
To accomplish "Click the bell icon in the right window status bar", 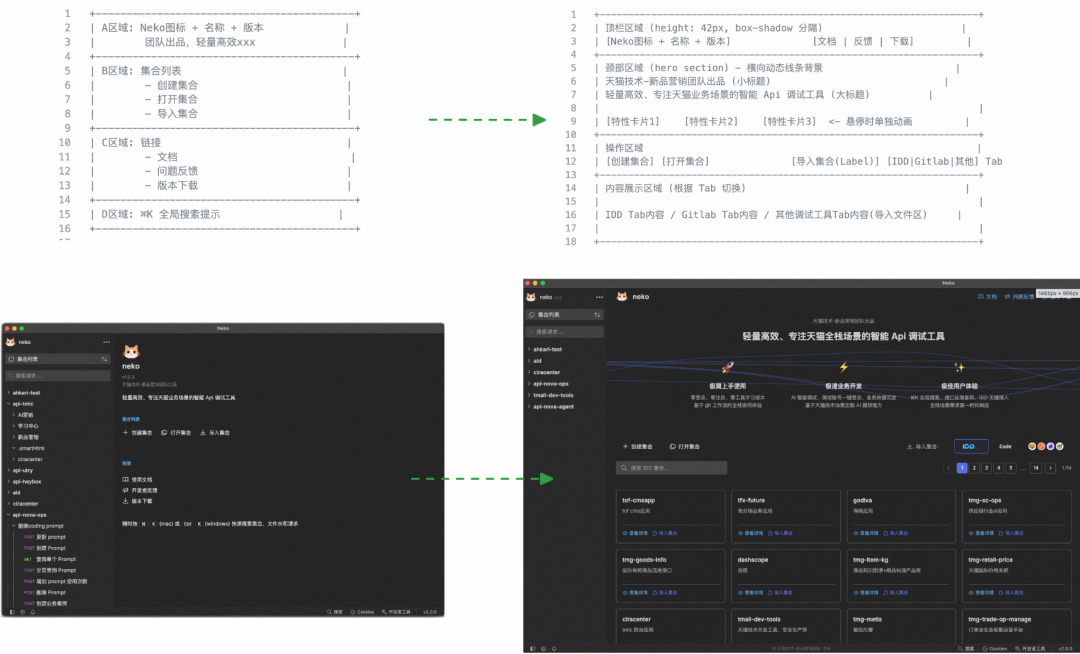I will pyautogui.click(x=554, y=648).
